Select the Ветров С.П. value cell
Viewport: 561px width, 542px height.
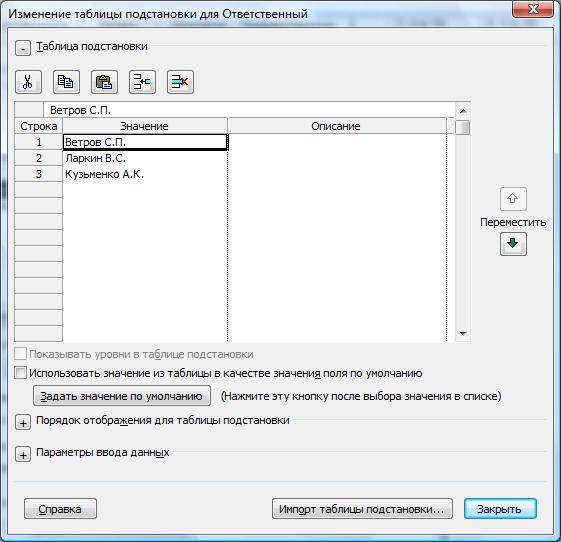pos(145,142)
